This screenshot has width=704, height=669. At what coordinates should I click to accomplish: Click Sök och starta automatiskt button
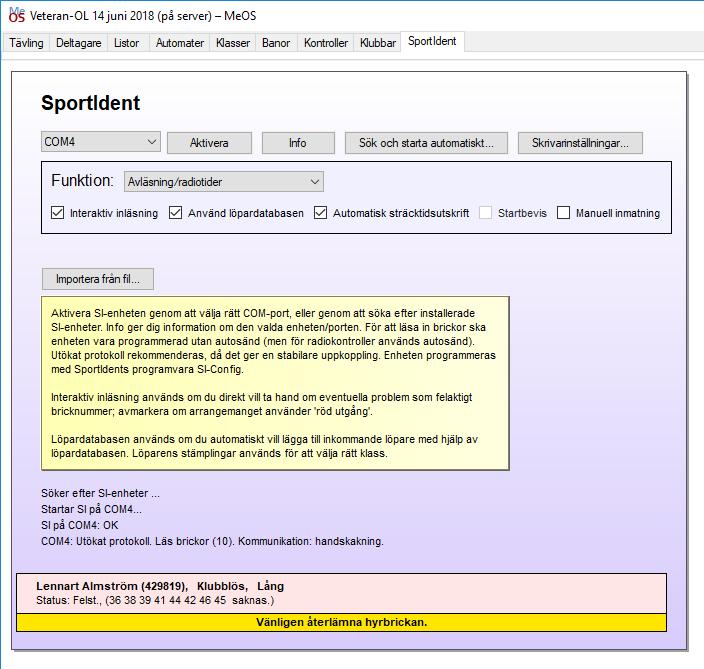pyautogui.click(x=426, y=143)
